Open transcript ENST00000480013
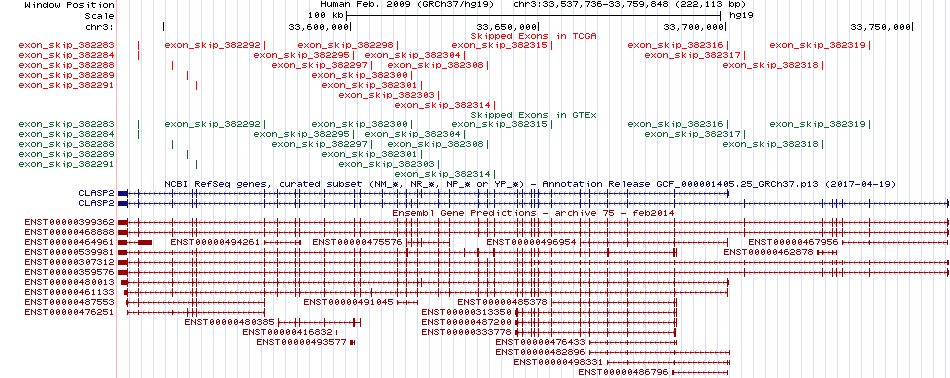This screenshot has height=378, width=950. tap(69, 282)
